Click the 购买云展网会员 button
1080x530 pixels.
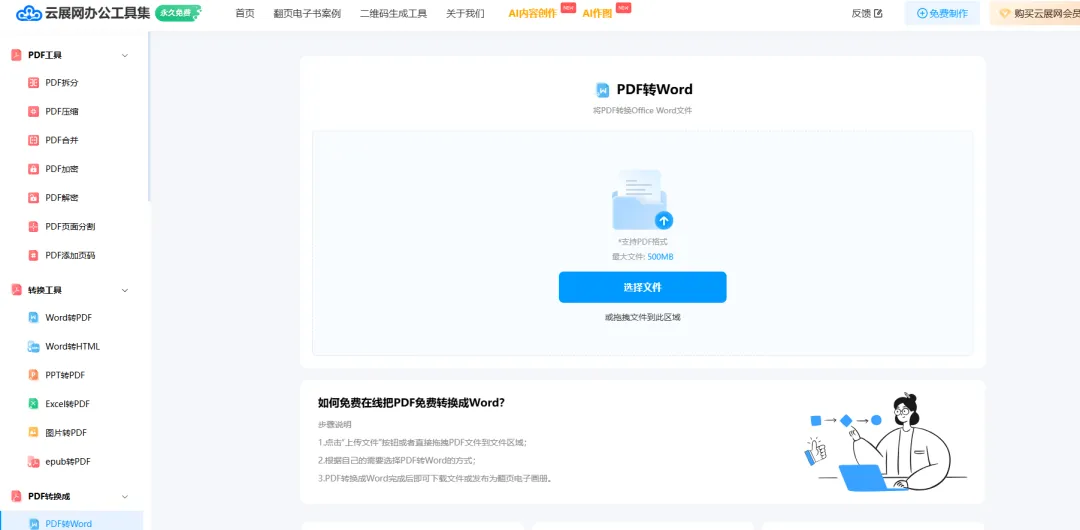(1035, 13)
